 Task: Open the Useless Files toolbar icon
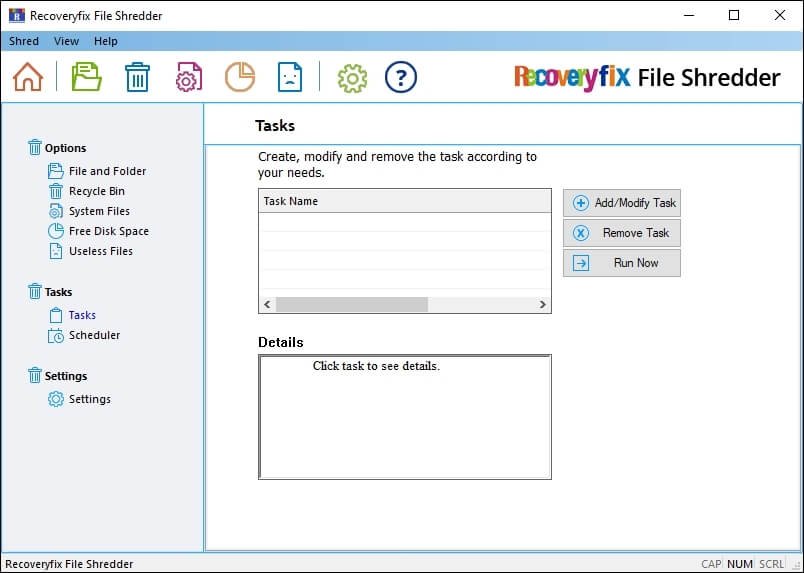click(x=289, y=77)
